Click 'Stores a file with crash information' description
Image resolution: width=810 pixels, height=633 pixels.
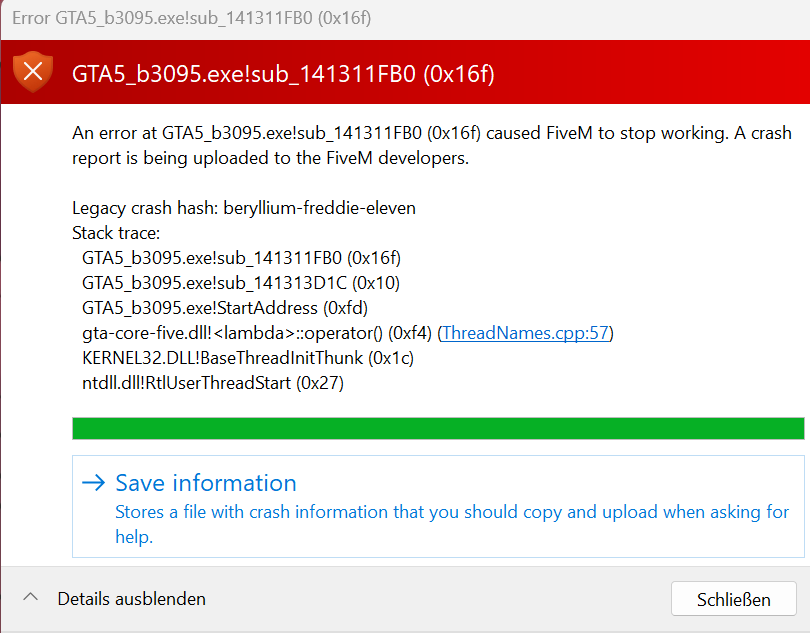click(x=452, y=524)
